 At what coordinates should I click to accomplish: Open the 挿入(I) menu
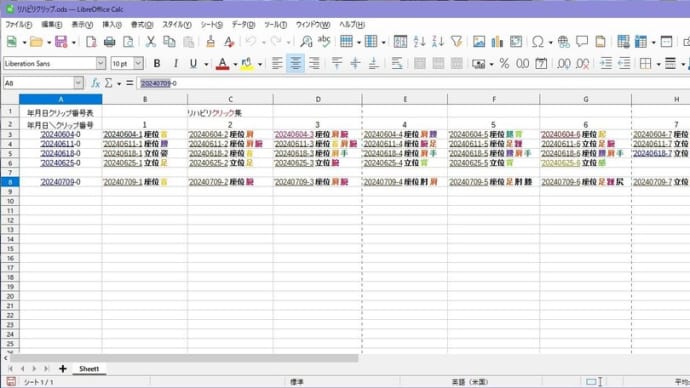(x=112, y=25)
